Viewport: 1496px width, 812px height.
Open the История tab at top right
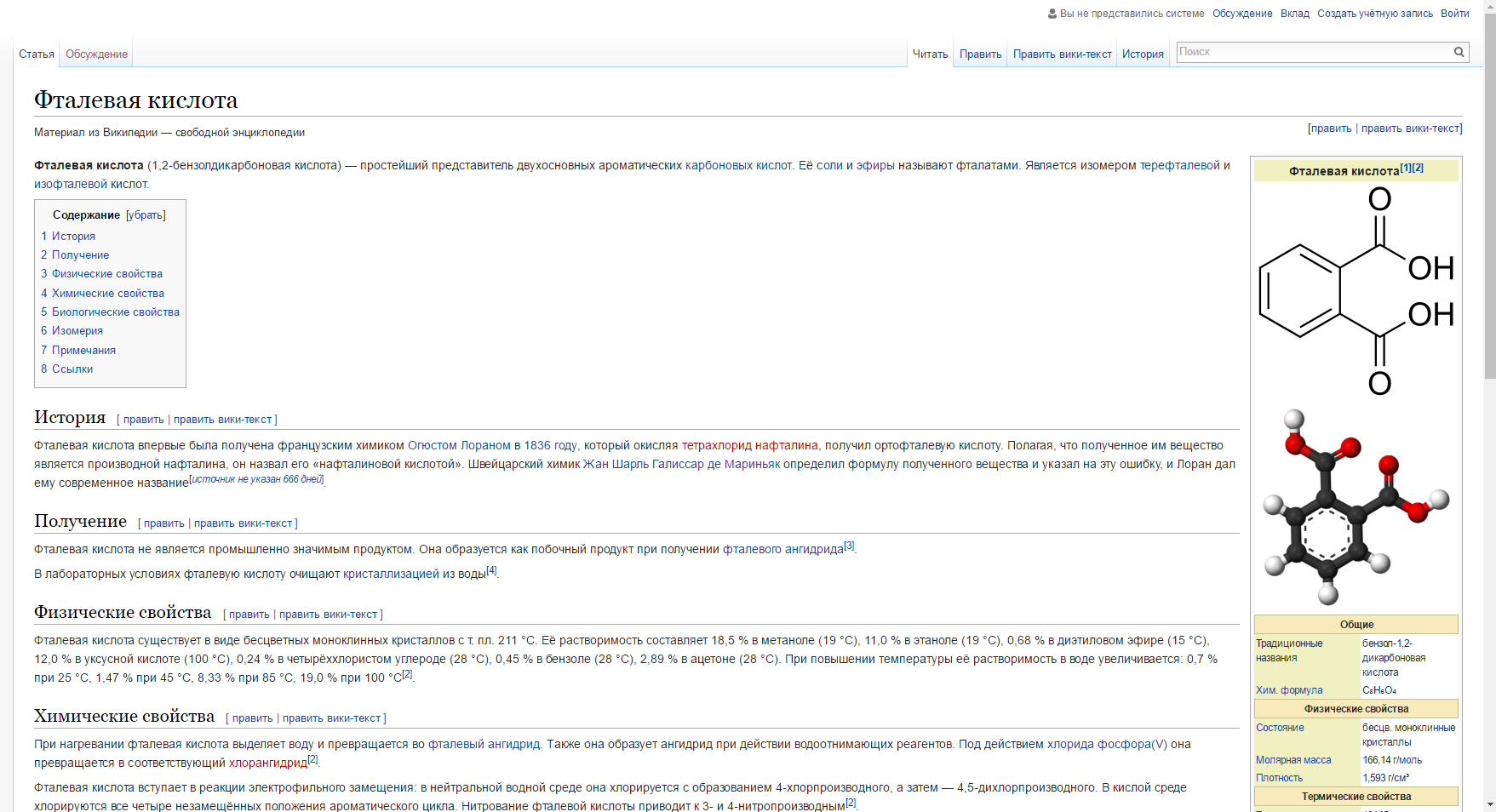click(1143, 54)
